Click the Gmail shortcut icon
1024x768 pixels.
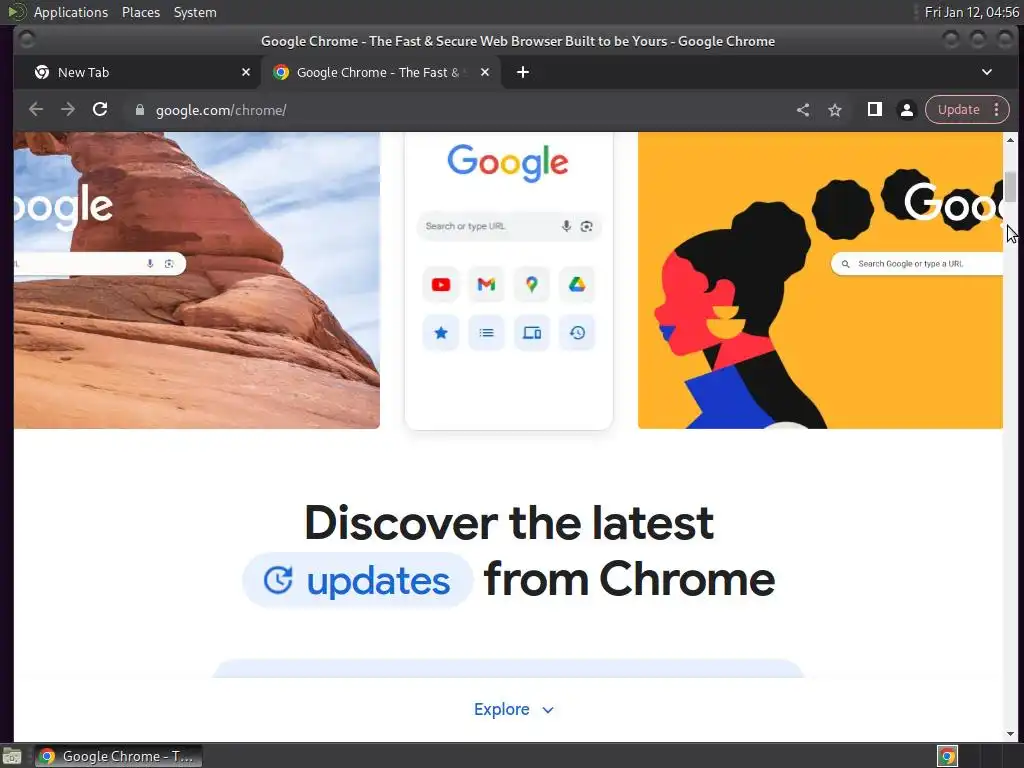pyautogui.click(x=486, y=285)
